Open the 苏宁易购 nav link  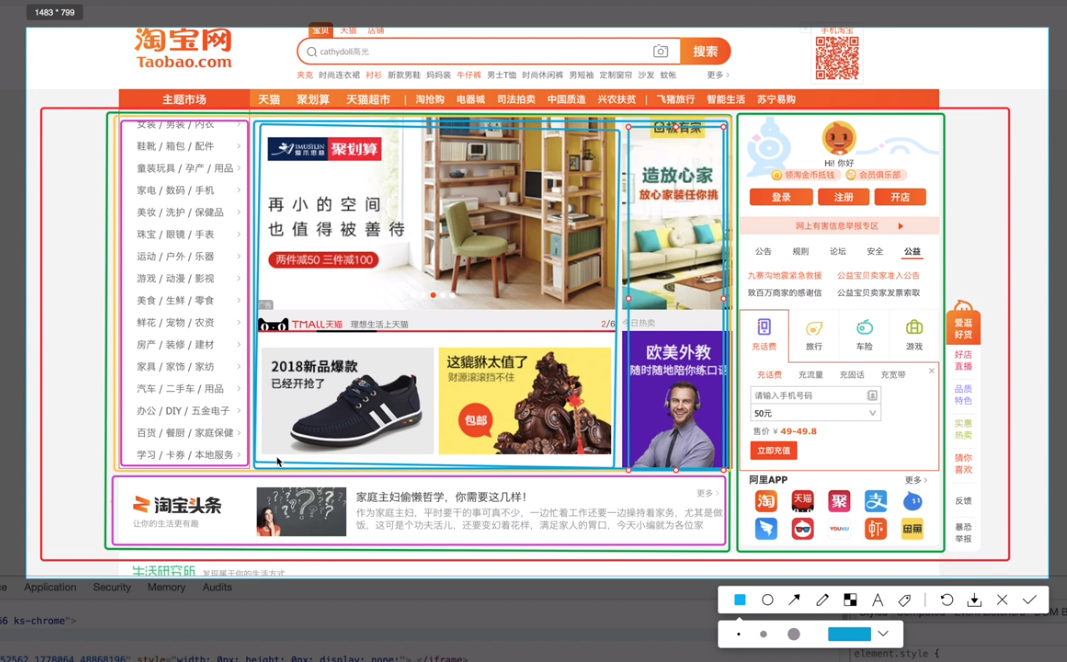(x=776, y=99)
